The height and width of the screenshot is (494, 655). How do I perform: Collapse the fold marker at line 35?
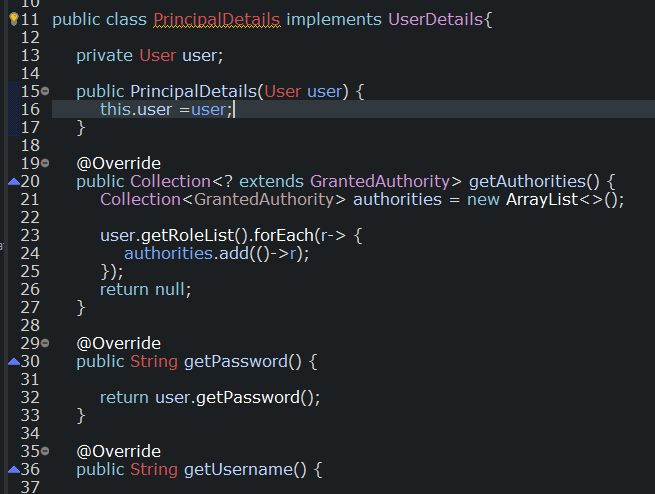coord(45,451)
